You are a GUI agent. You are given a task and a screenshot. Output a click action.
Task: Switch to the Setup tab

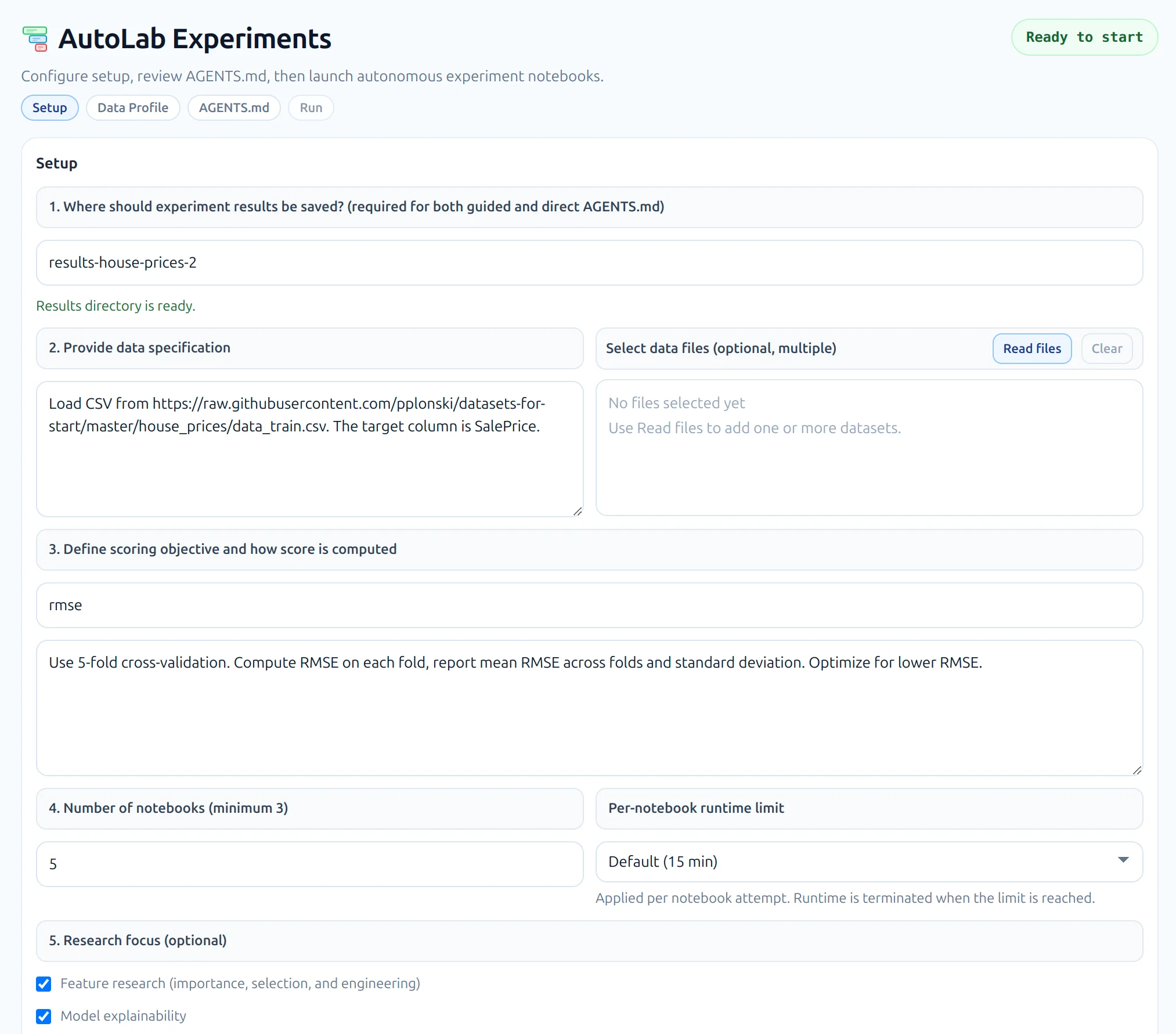coord(49,107)
